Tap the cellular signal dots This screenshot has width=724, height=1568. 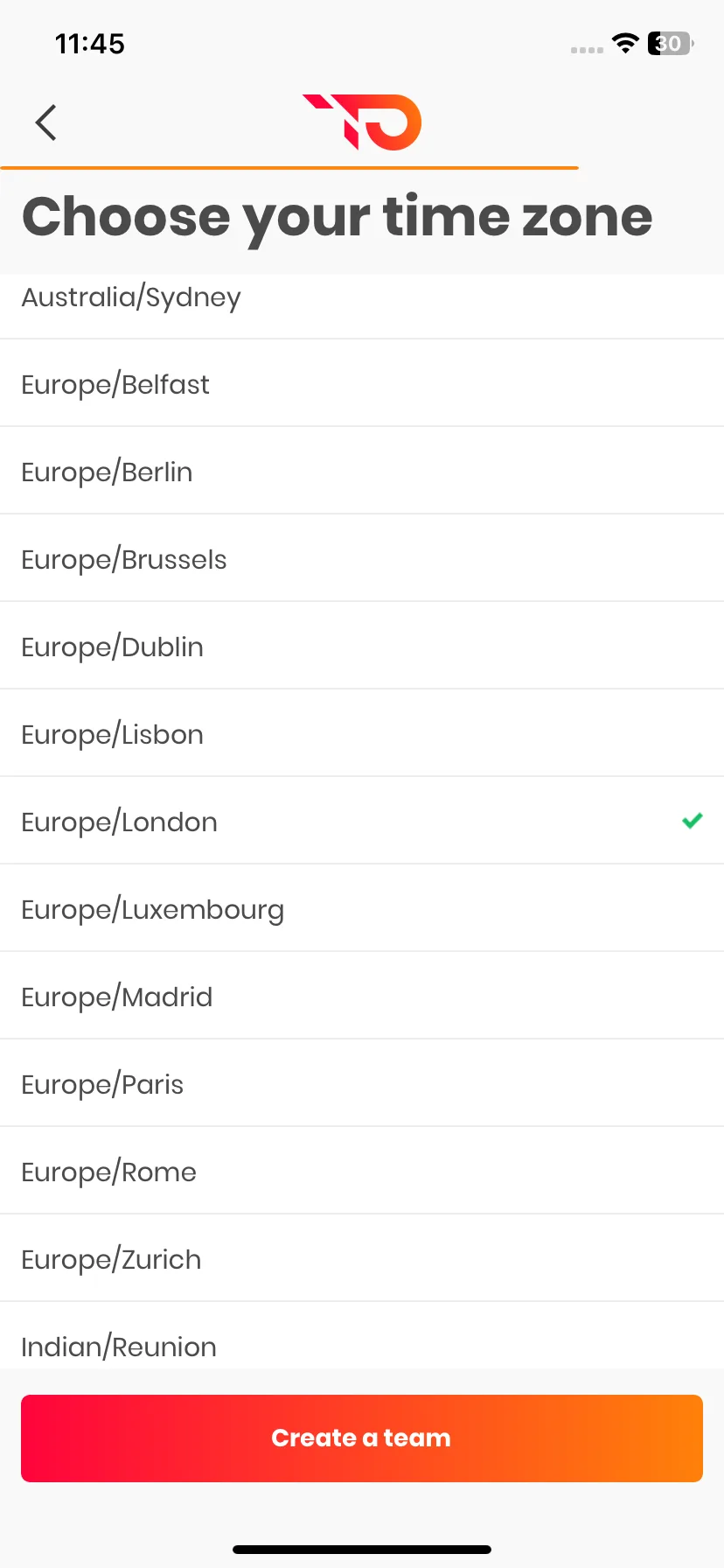[587, 50]
